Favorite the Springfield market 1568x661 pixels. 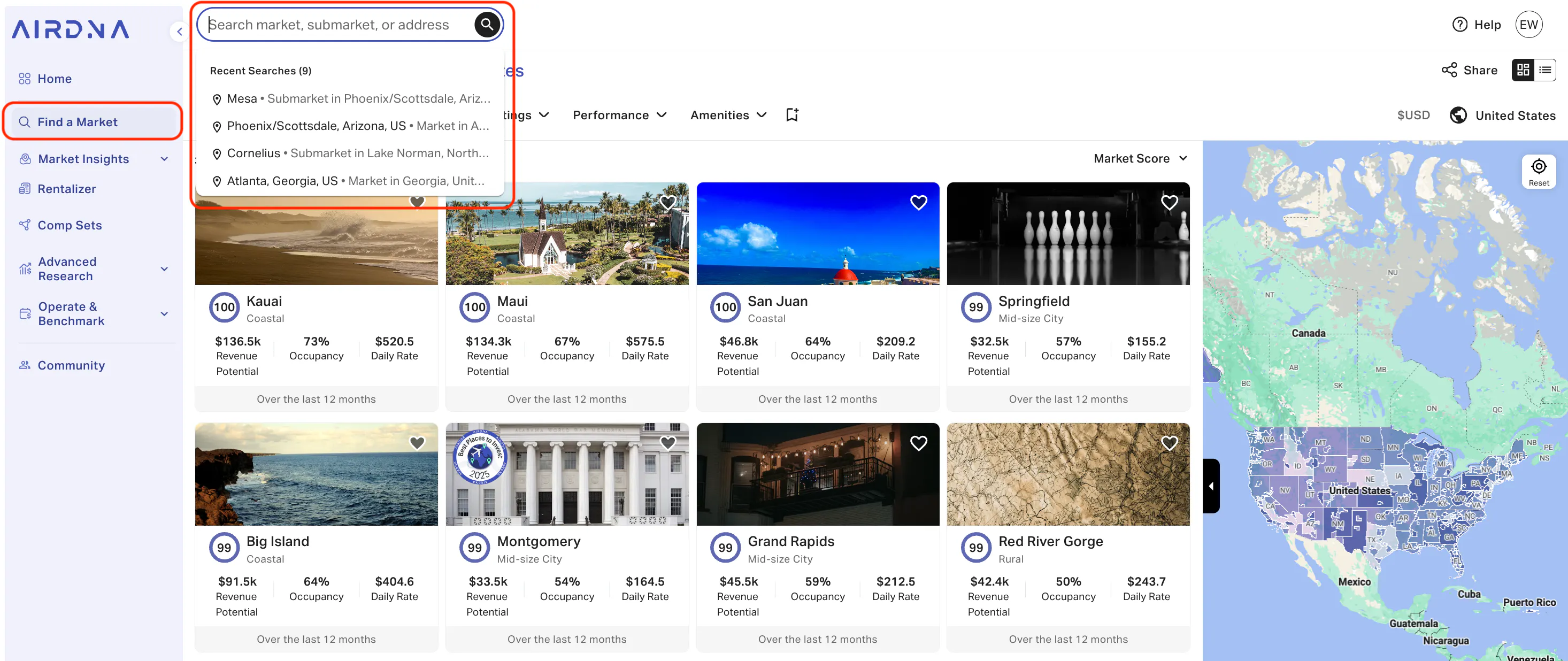pyautogui.click(x=1169, y=202)
